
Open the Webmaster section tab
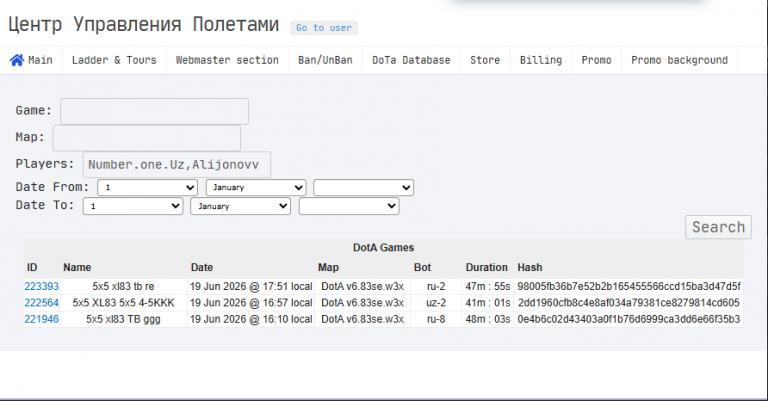227,60
